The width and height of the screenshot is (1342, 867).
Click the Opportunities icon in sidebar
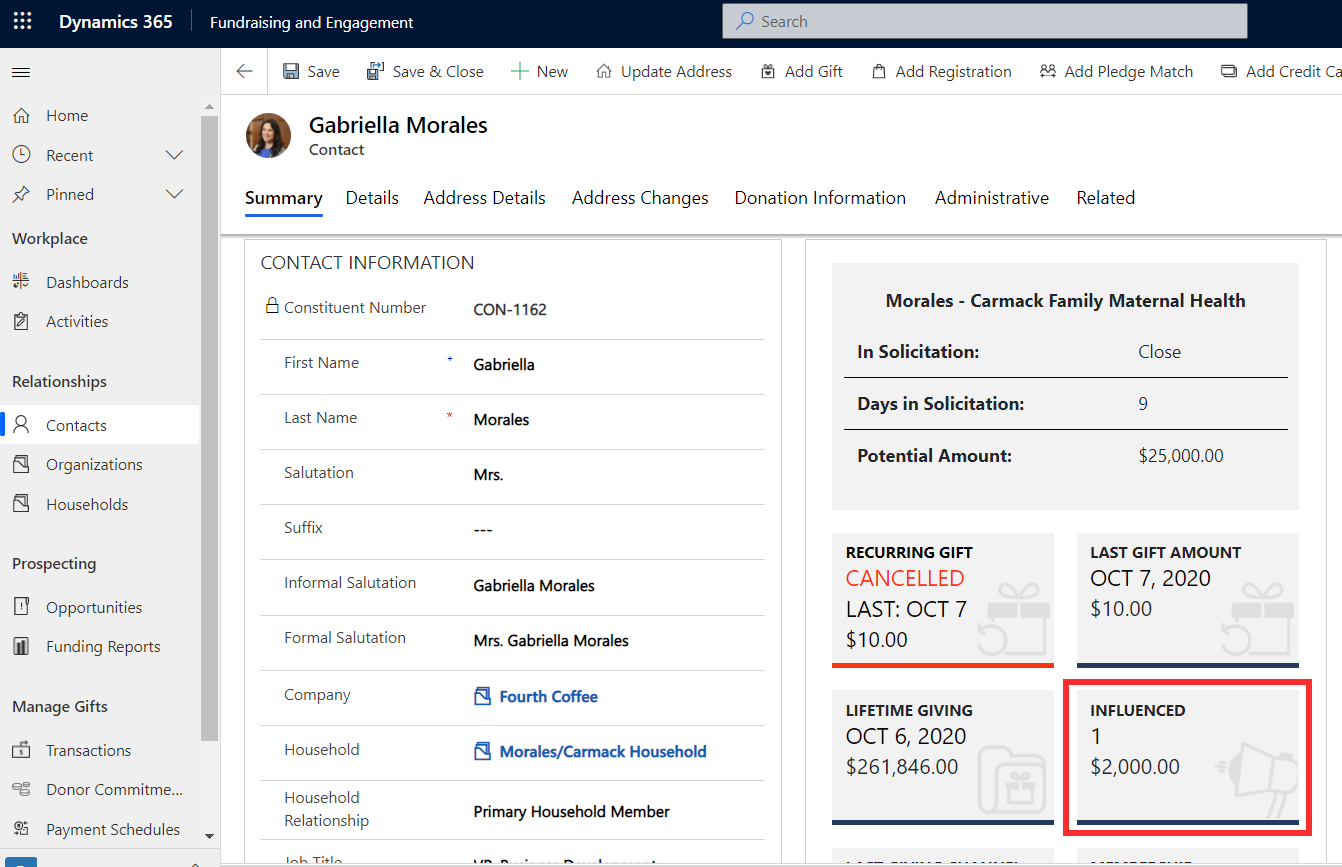pos(21,607)
